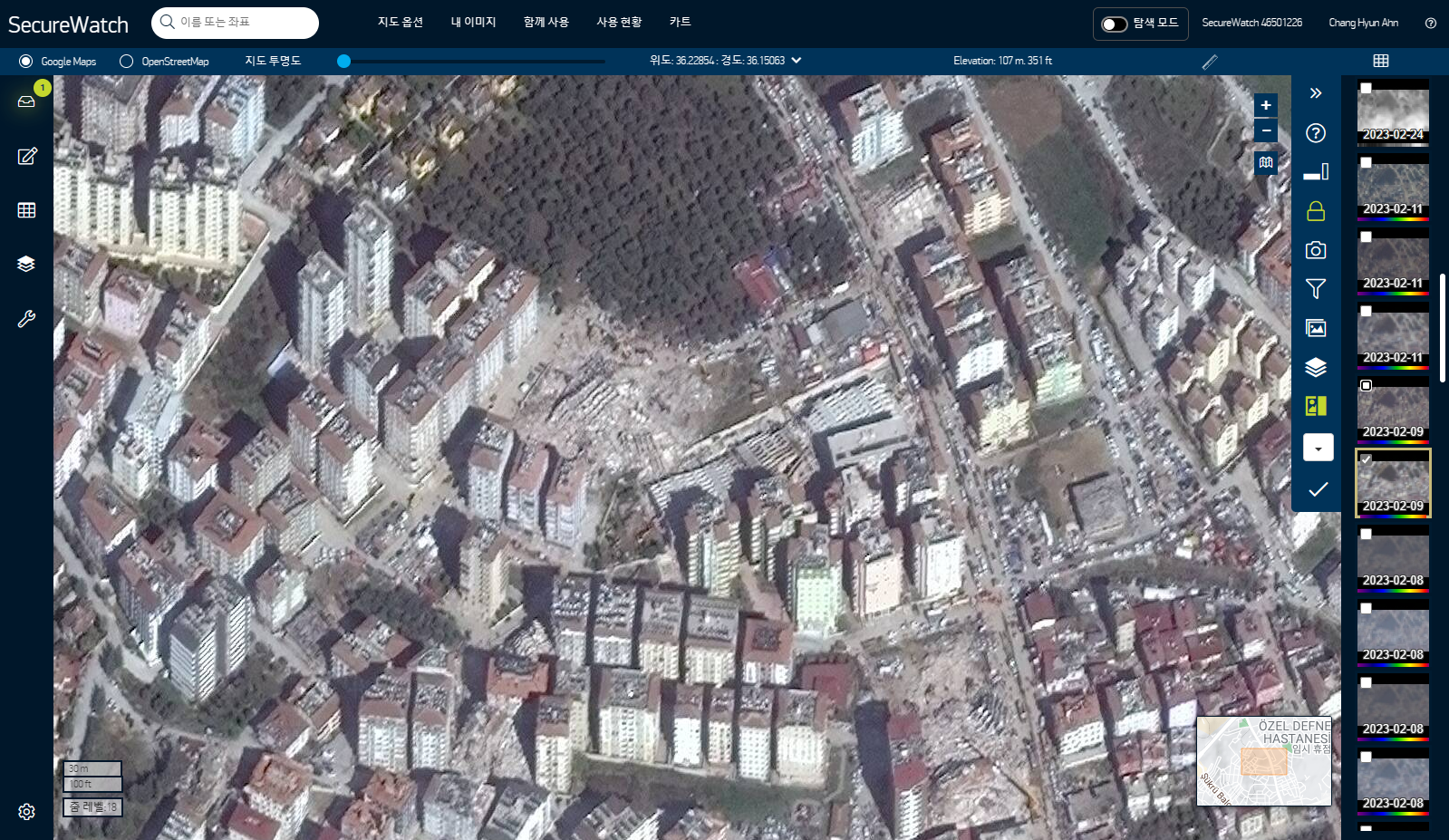
Task: Open the inbox icon with notification badge
Action: click(x=26, y=101)
